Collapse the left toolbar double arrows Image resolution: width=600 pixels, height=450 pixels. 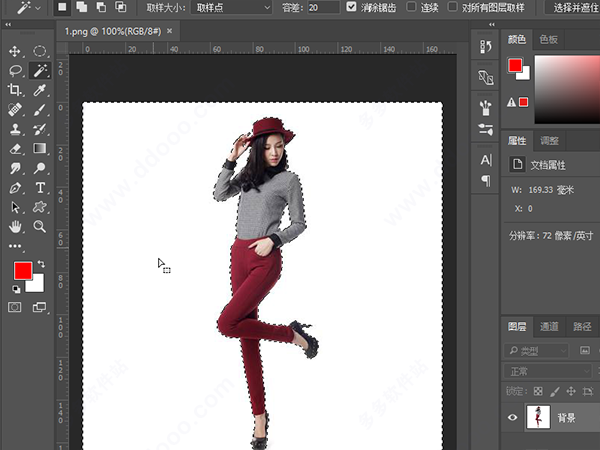[8, 24]
